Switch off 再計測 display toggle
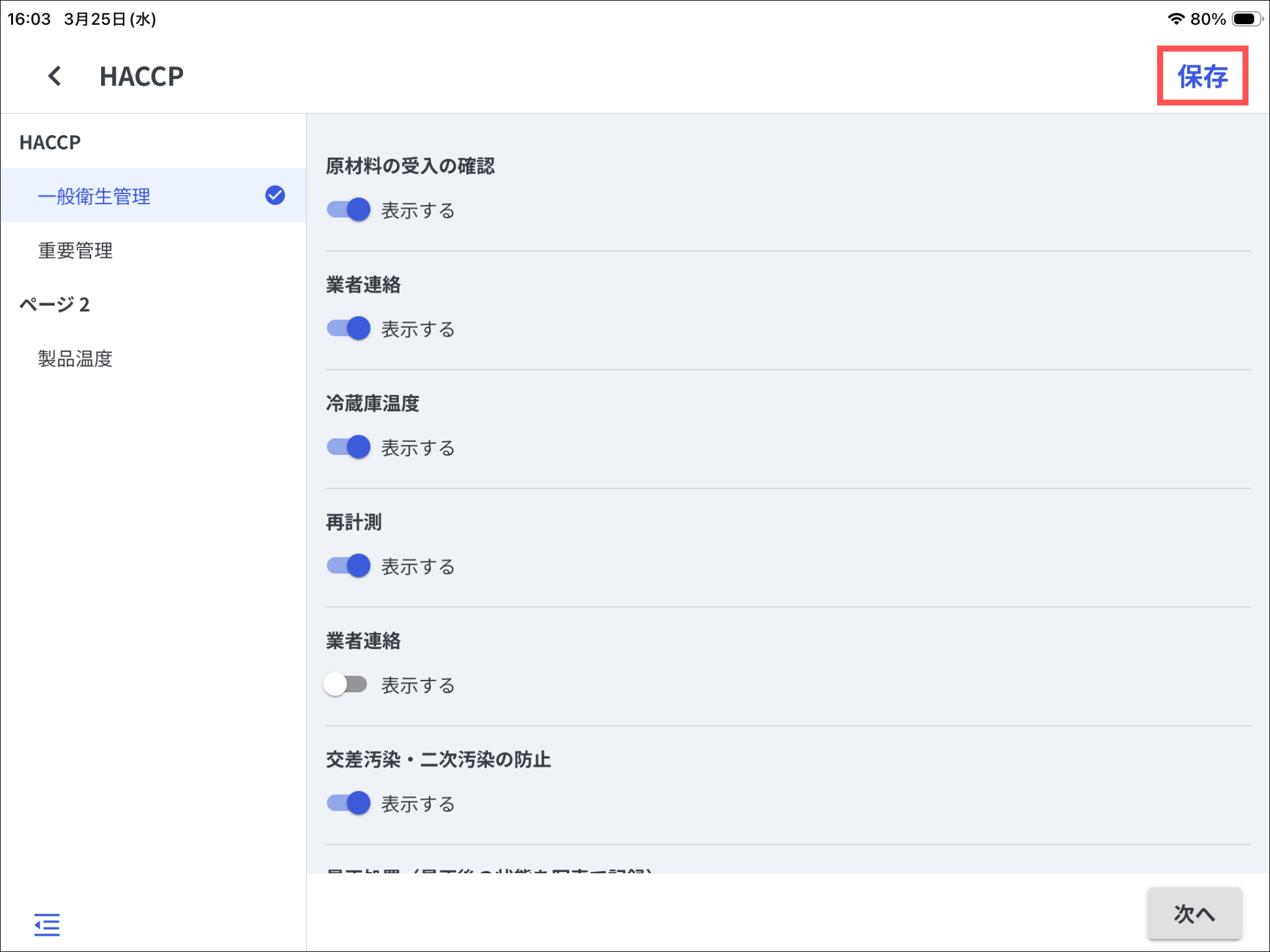Viewport: 1270px width, 952px height. (349, 566)
